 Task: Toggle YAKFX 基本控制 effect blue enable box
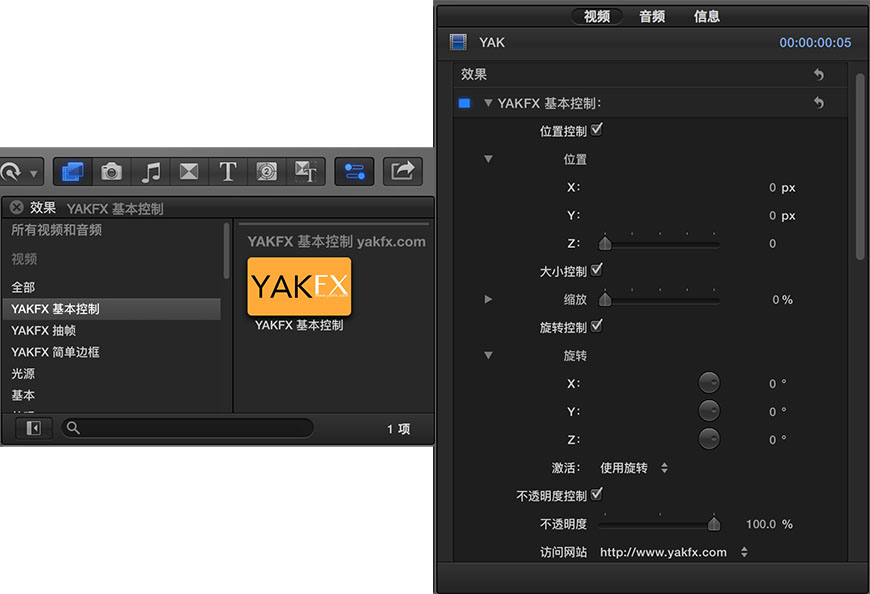coord(464,103)
